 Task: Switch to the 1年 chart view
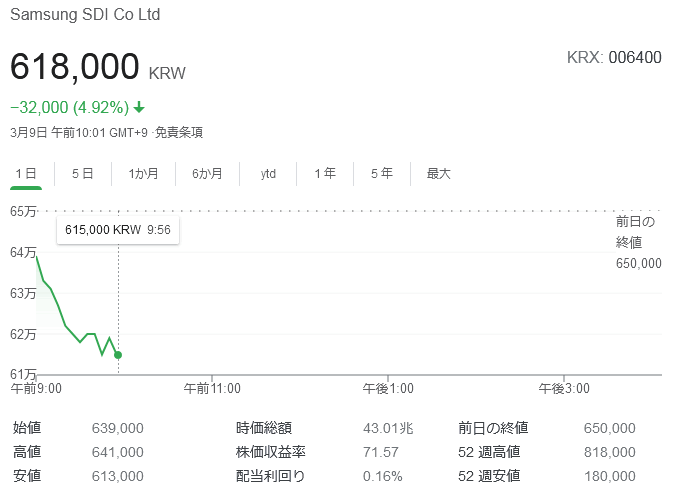pos(325,174)
